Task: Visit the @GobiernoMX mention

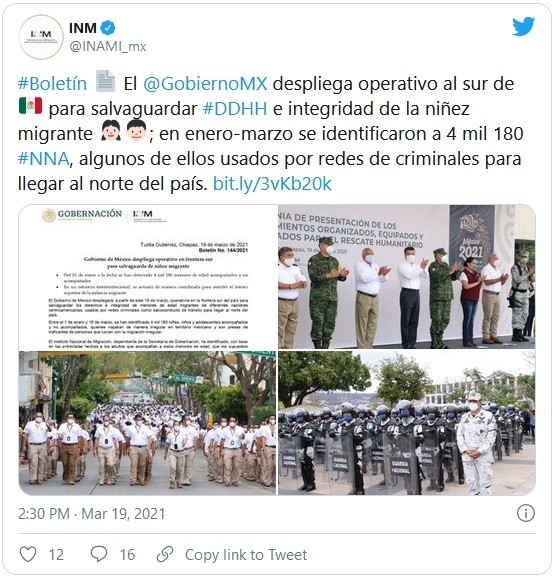Action: pyautogui.click(x=205, y=84)
